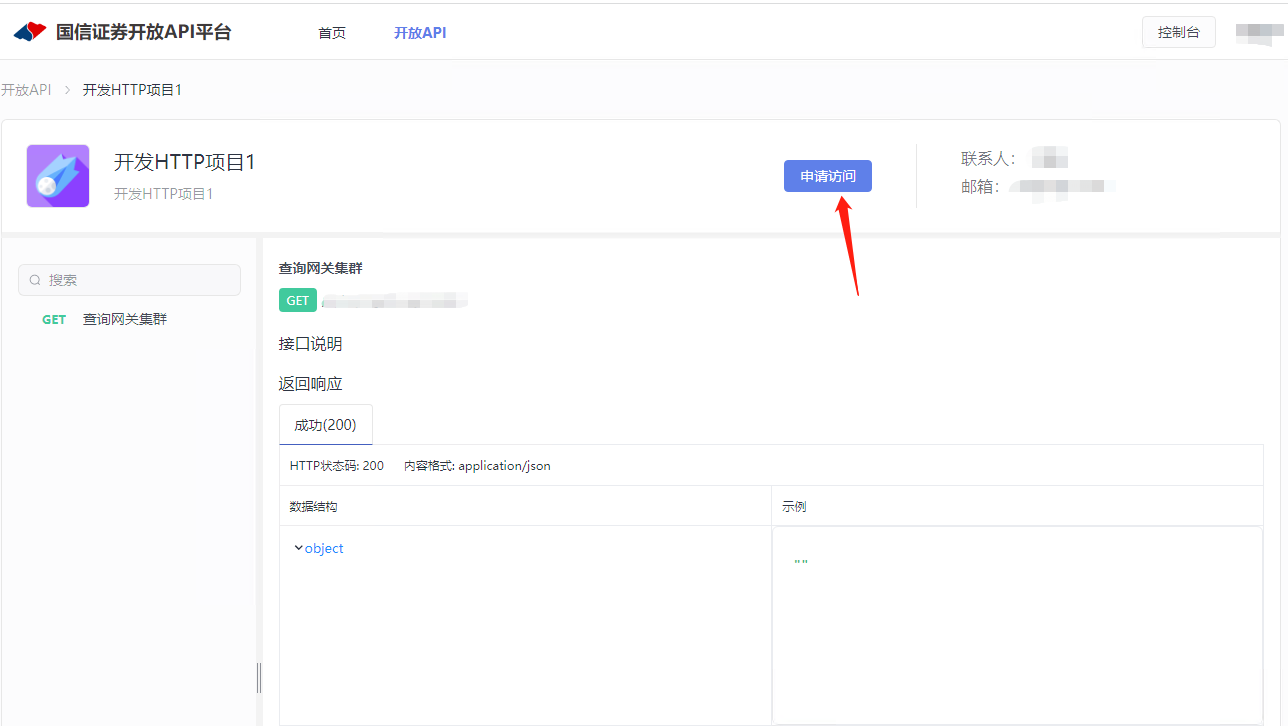
Task: Collapse the object node chevron
Action: click(298, 548)
